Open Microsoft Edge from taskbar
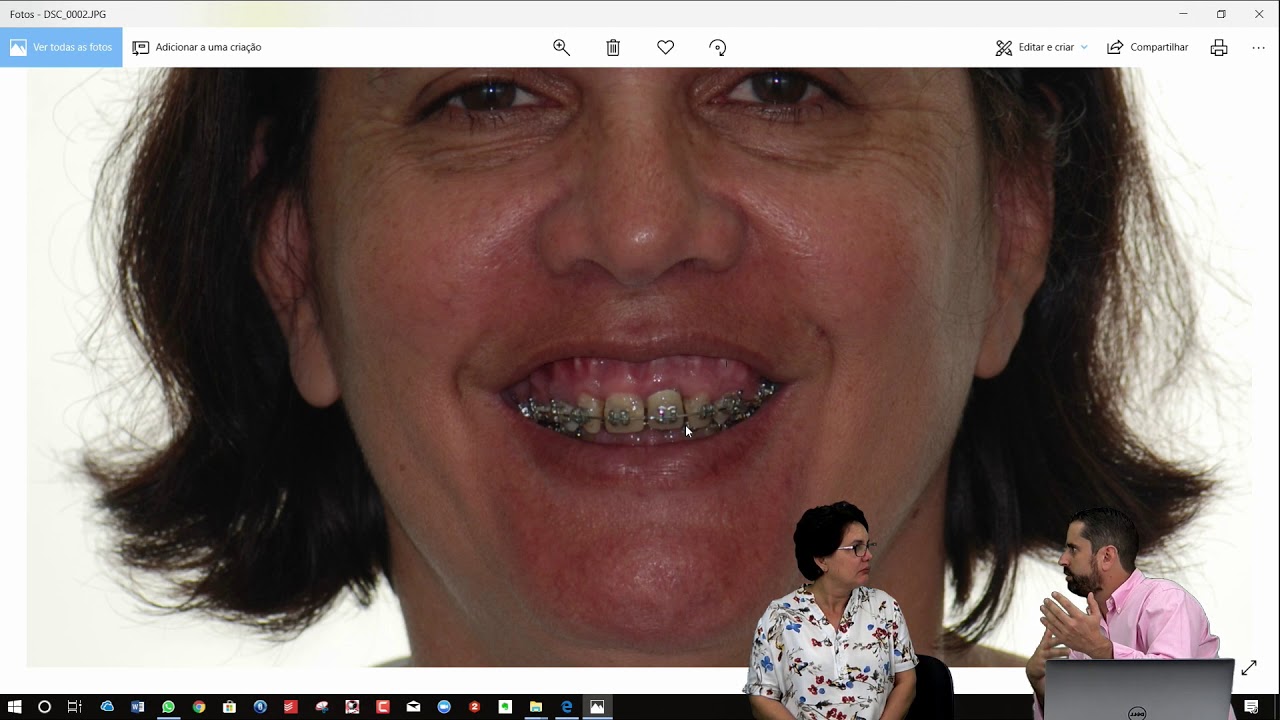1280x720 pixels. 566,707
